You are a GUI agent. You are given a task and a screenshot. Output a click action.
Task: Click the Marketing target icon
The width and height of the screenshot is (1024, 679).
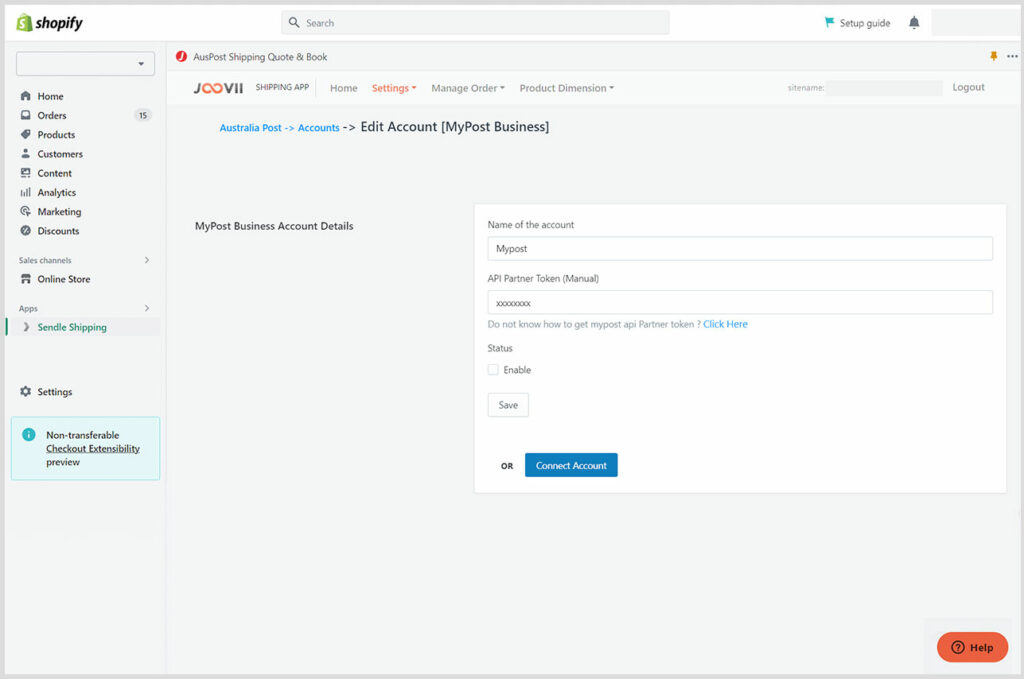(25, 212)
